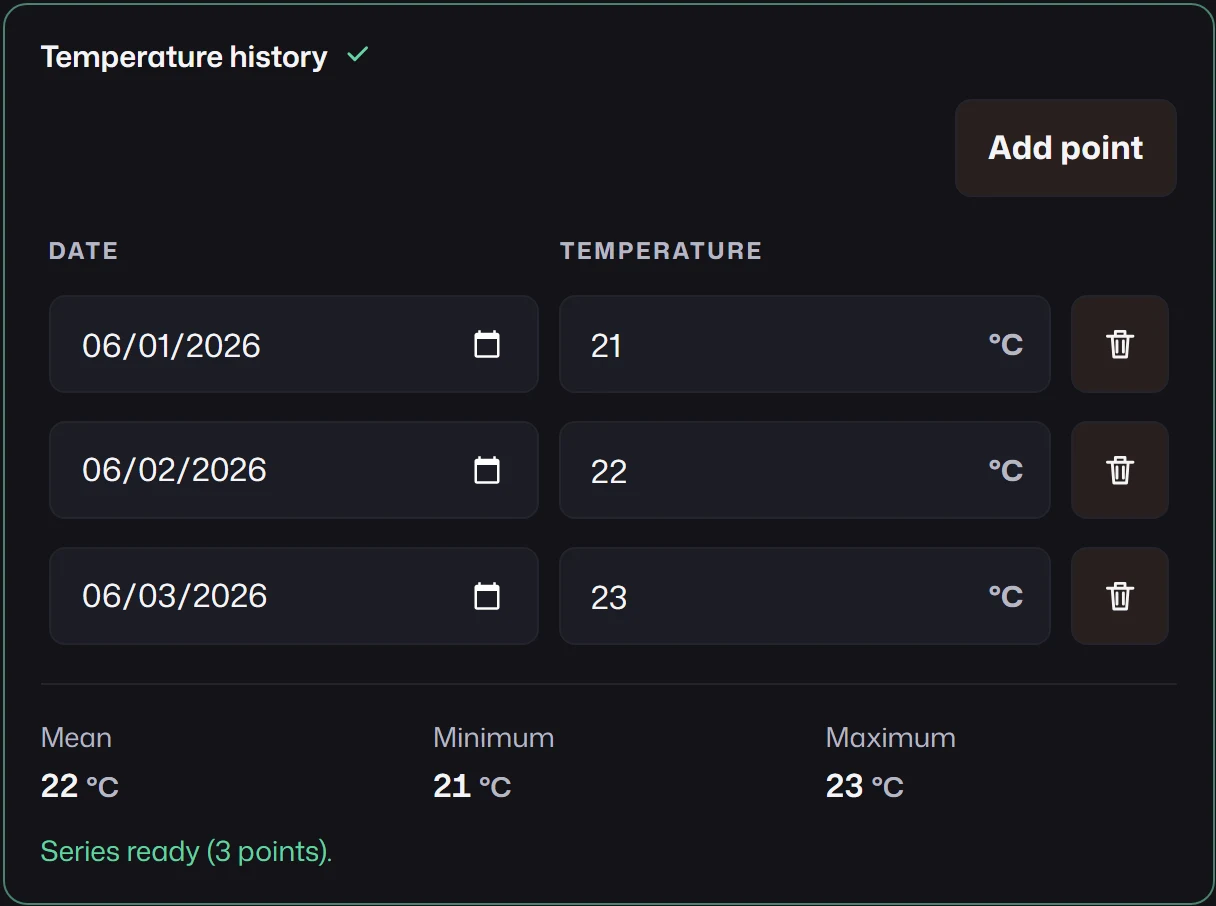Click the DATE column header
Image resolution: width=1216 pixels, height=906 pixels.
pos(84,251)
